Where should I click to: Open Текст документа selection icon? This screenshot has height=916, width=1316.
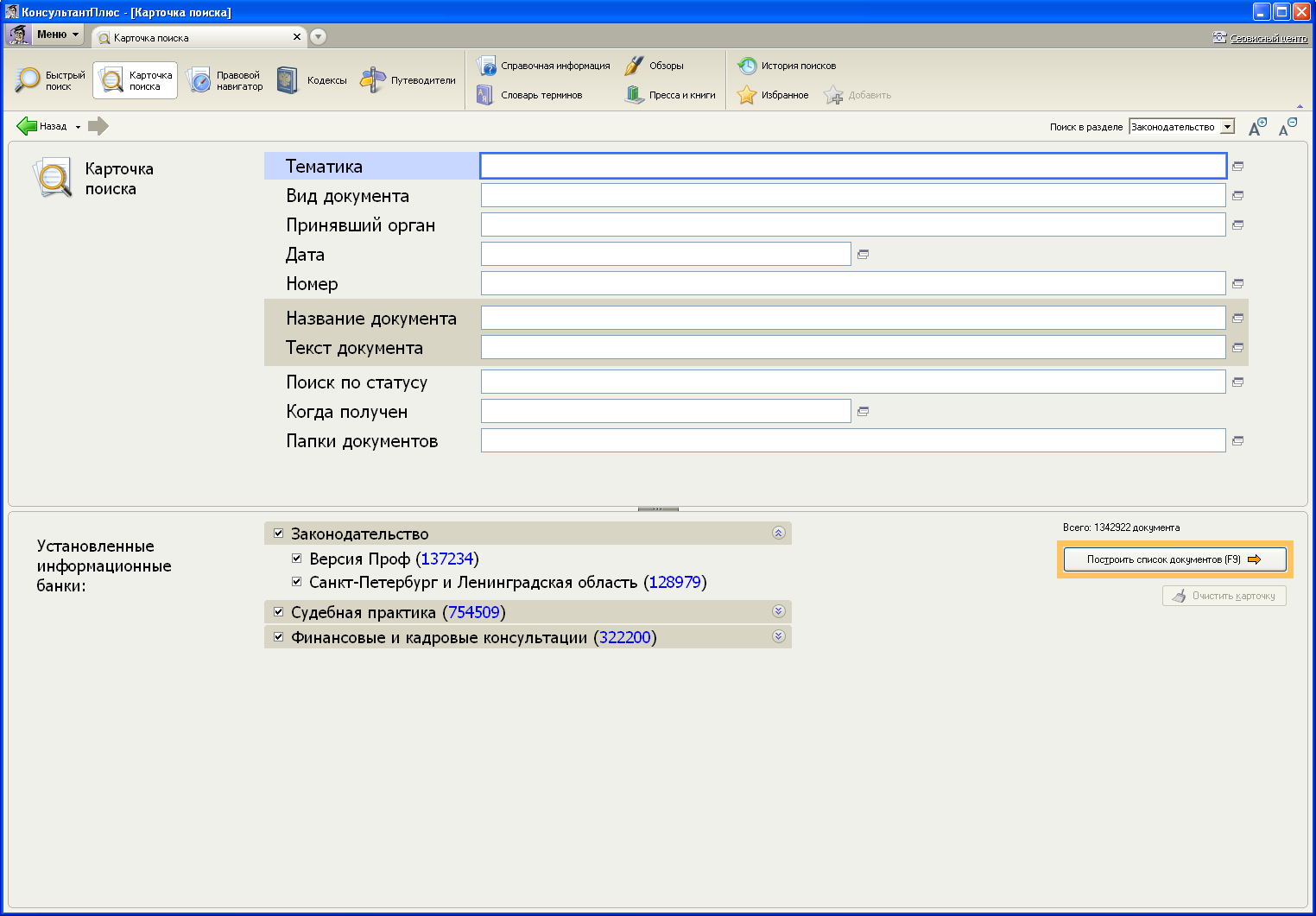tap(1237, 347)
